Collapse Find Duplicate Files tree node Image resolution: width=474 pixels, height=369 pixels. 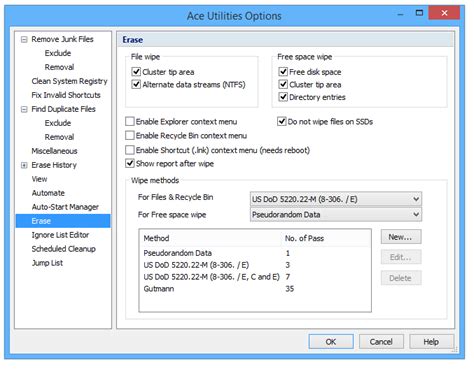click(24, 109)
